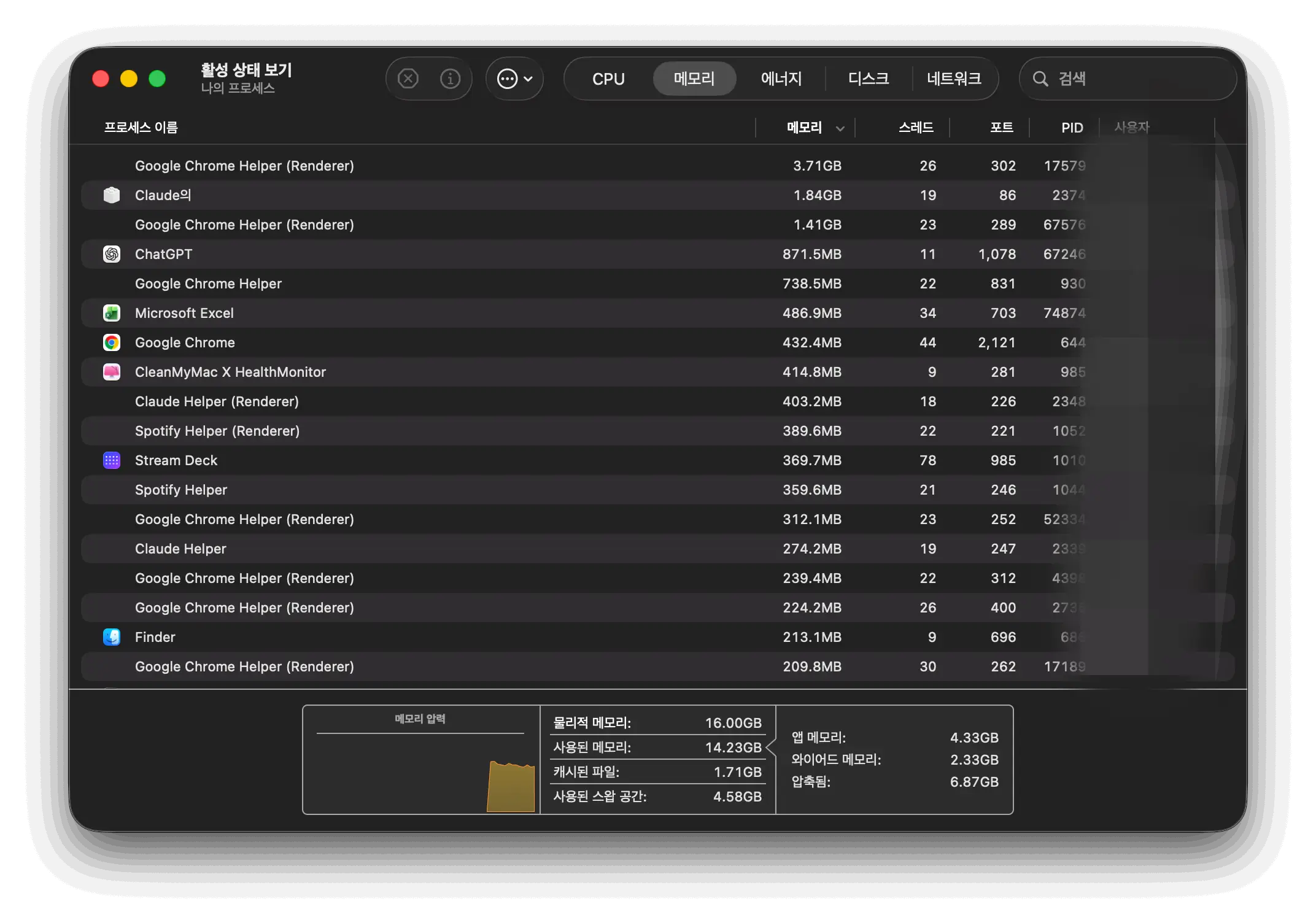
Task: Switch to the 에너지 tab
Action: [781, 79]
